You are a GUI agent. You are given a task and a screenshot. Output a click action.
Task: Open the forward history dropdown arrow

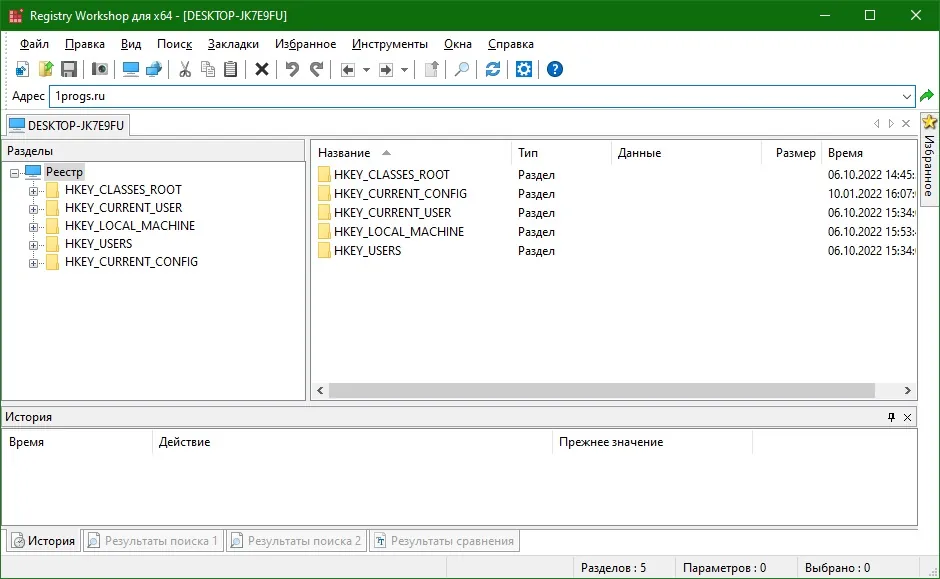pyautogui.click(x=405, y=70)
